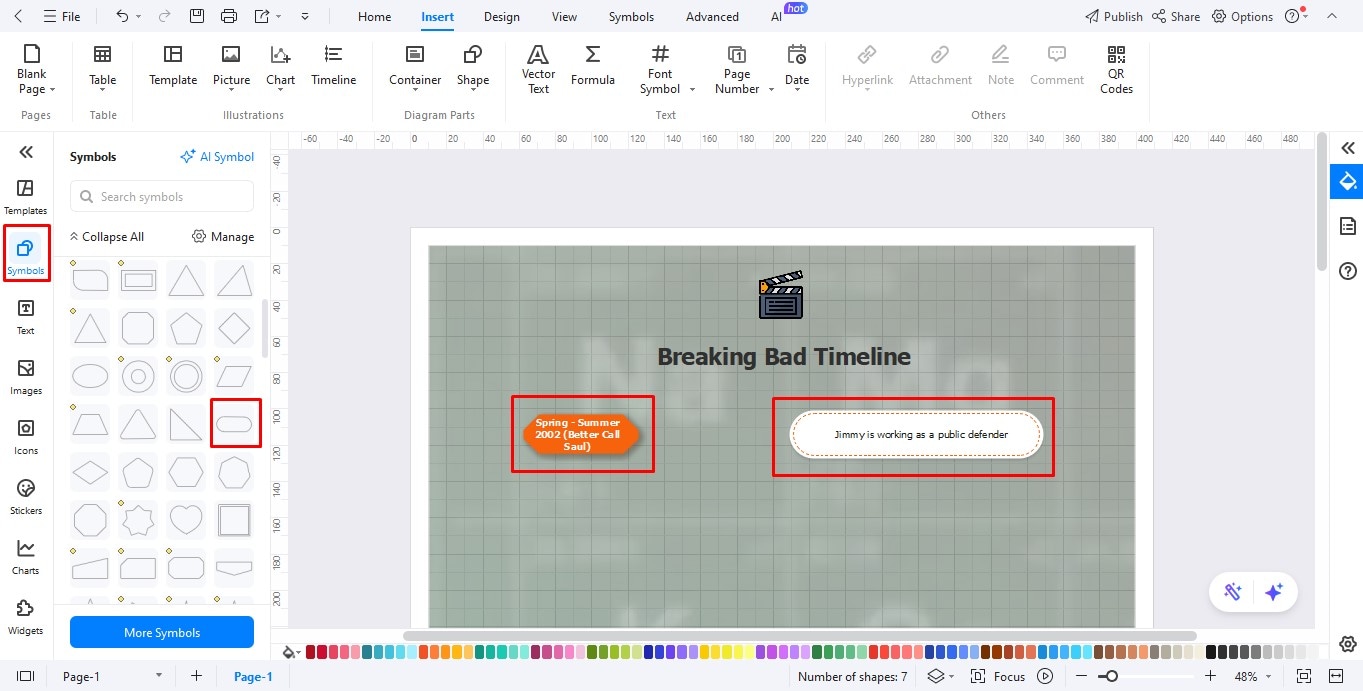Open the Stickers sidebar panel

[x=26, y=497]
